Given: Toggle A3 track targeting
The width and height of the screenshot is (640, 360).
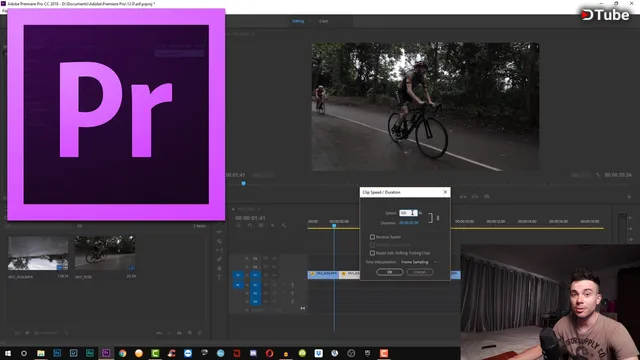Looking at the screenshot, I should 255,301.
